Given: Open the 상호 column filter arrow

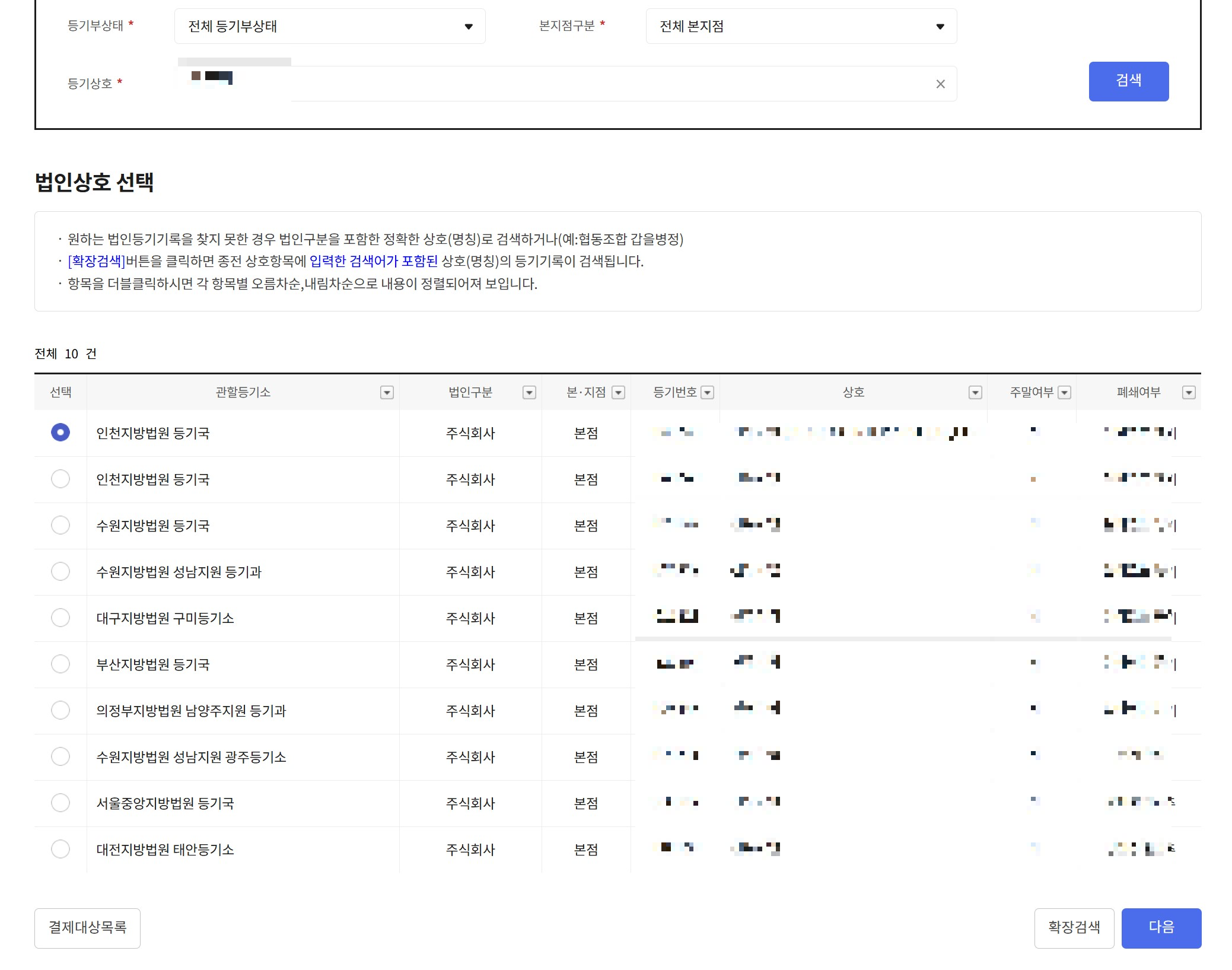Looking at the screenshot, I should [975, 392].
